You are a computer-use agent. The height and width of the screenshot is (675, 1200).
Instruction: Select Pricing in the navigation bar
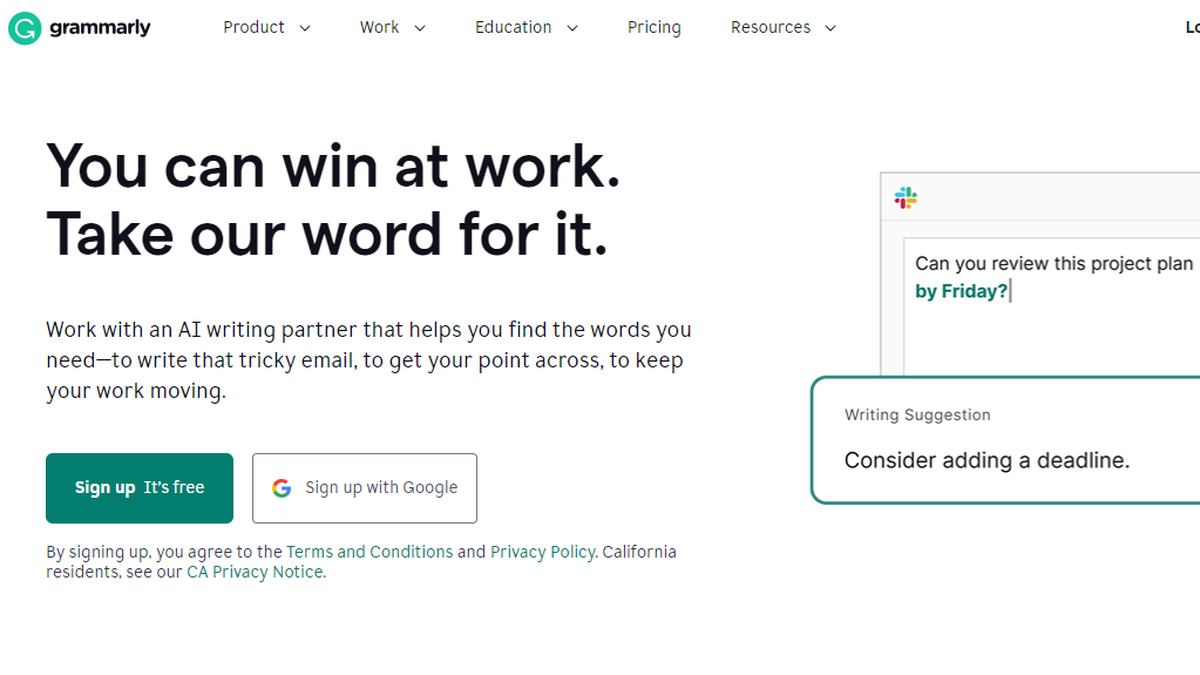[654, 28]
